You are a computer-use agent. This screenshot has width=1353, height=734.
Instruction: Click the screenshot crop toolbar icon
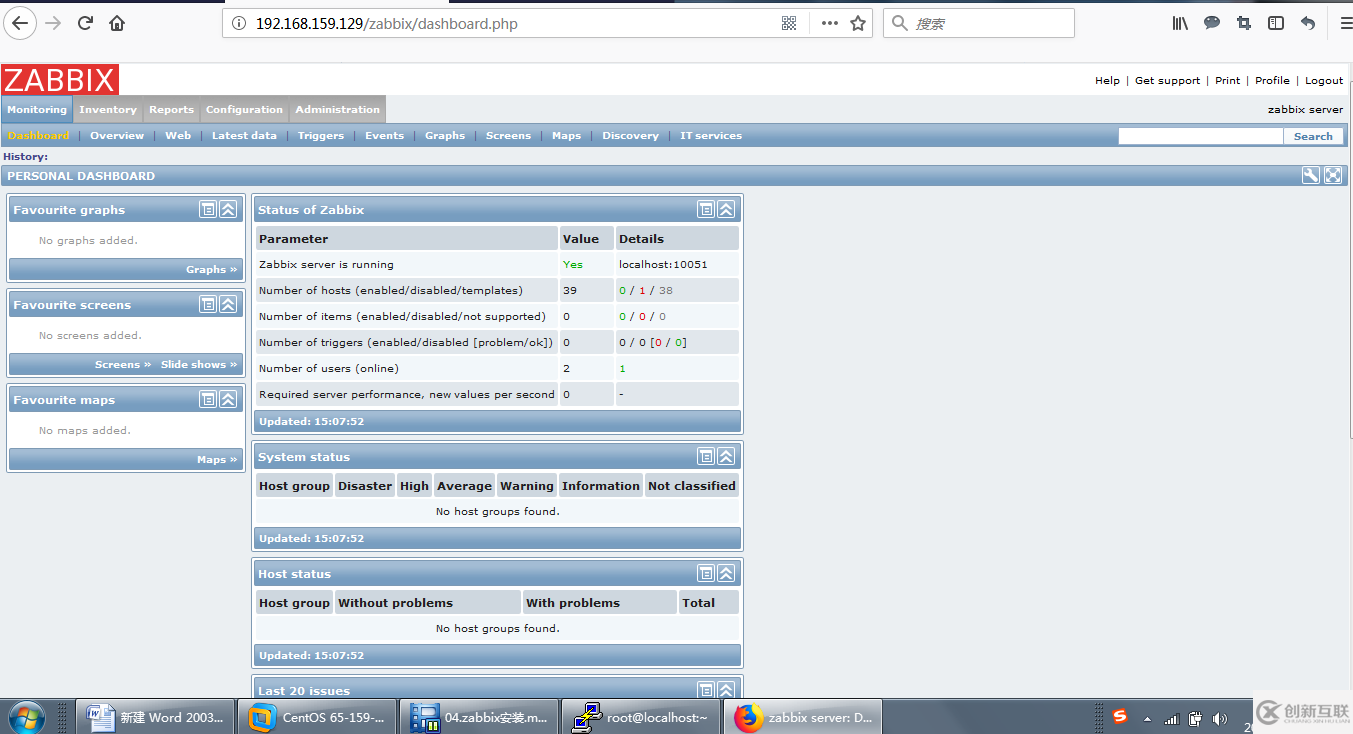tap(1244, 23)
